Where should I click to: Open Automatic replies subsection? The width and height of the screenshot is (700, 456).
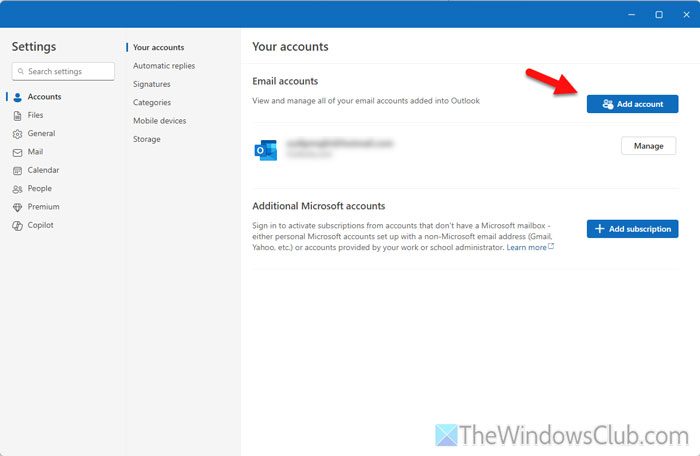164,66
